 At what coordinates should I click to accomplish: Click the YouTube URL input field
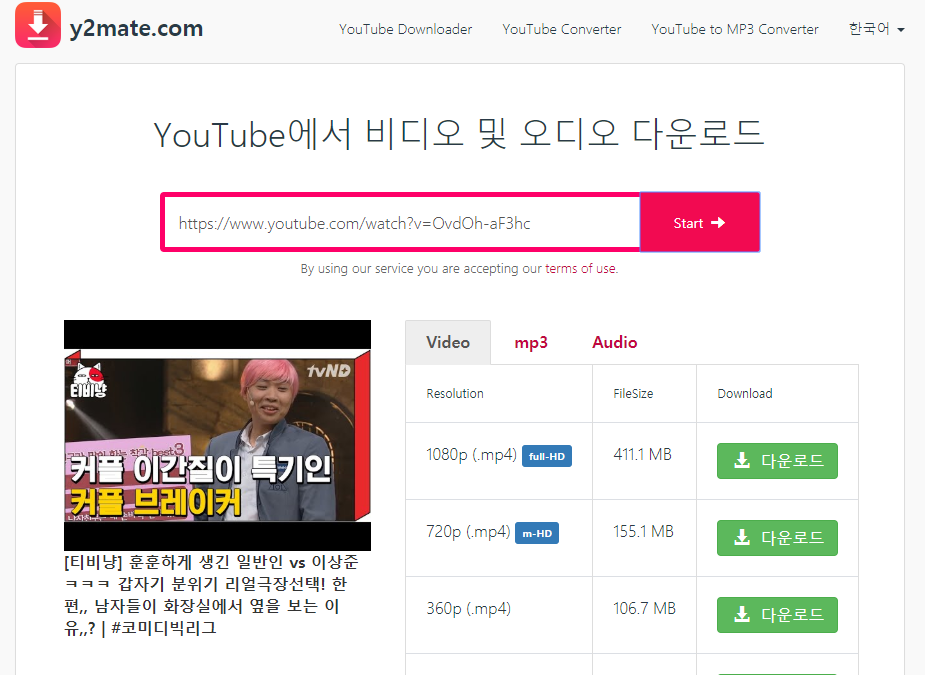tap(402, 223)
